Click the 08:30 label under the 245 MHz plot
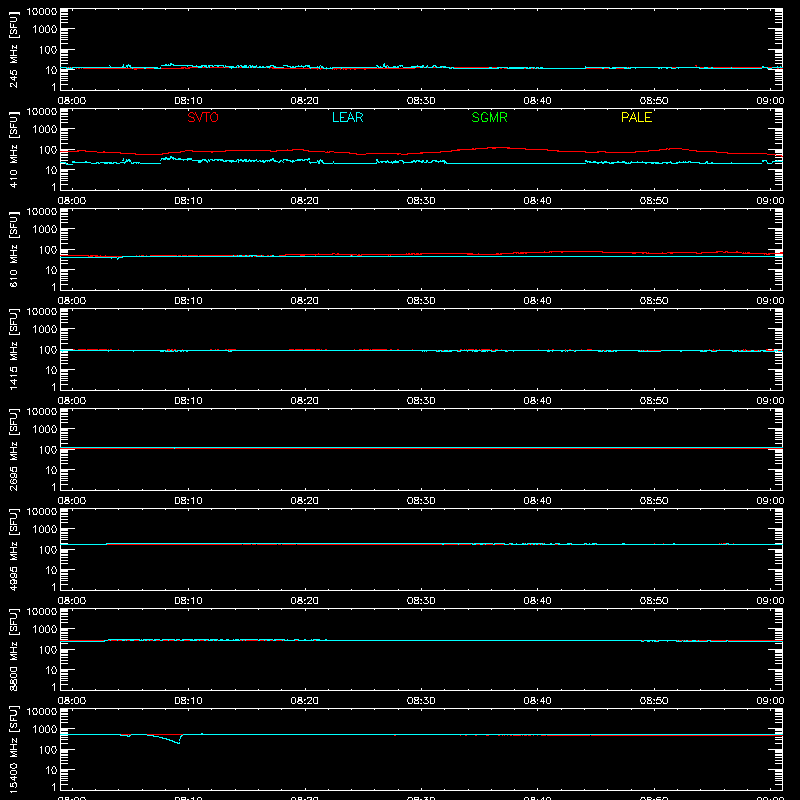The width and height of the screenshot is (800, 800). [x=421, y=101]
